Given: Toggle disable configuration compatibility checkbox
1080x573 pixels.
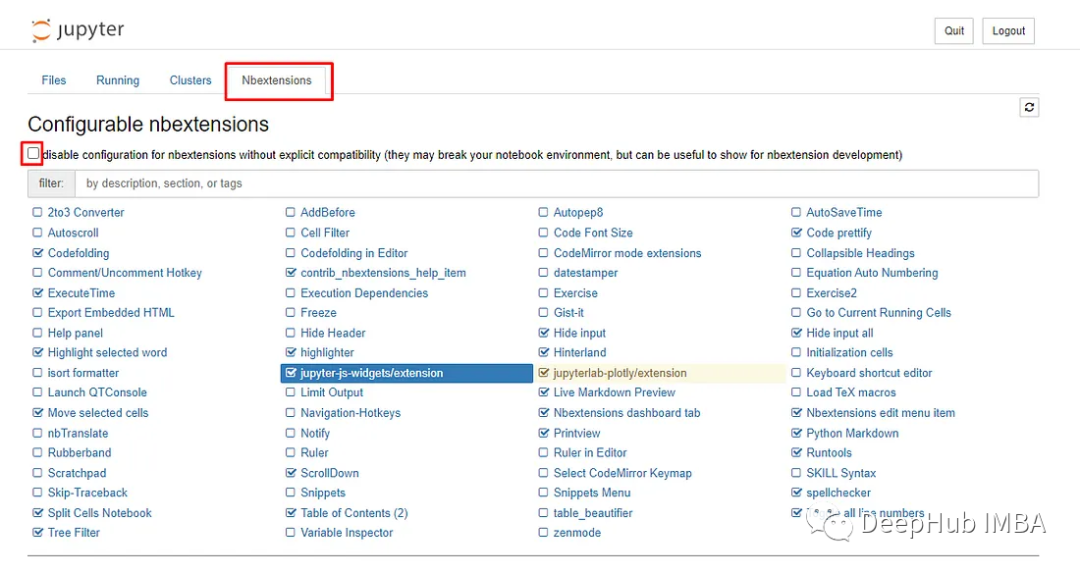Looking at the screenshot, I should 33,154.
